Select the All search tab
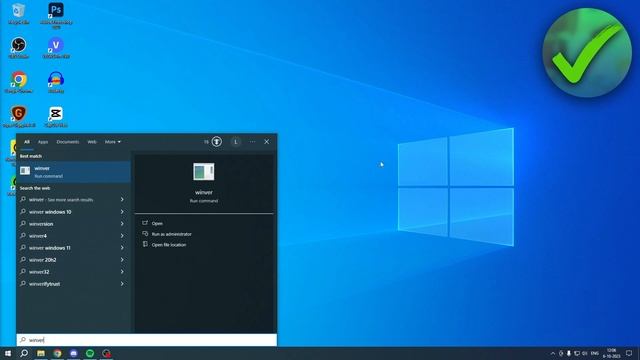The width and height of the screenshot is (640, 360). click(x=27, y=142)
